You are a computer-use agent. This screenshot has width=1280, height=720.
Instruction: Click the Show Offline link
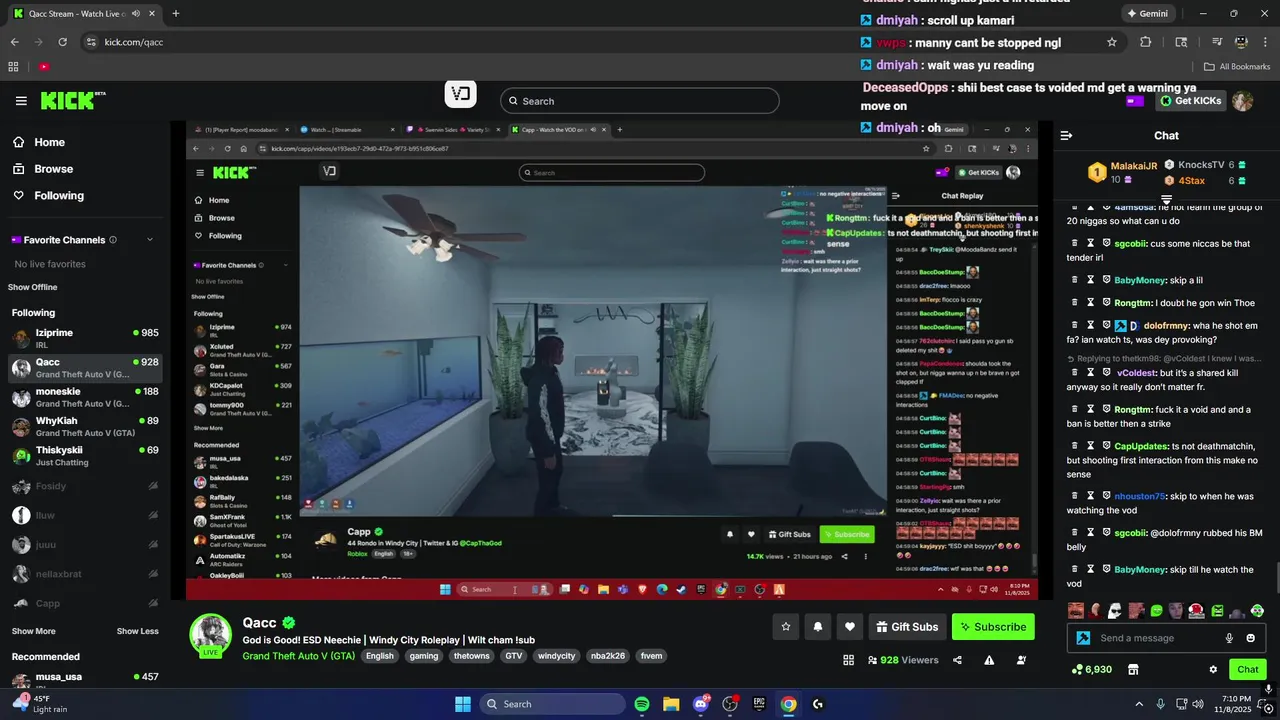pyautogui.click(x=32, y=287)
